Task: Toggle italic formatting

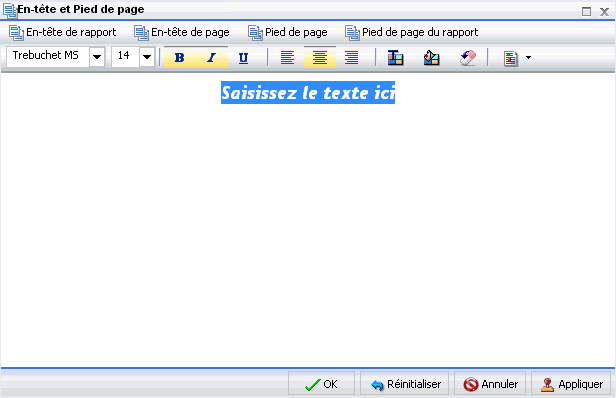Action: click(x=212, y=57)
